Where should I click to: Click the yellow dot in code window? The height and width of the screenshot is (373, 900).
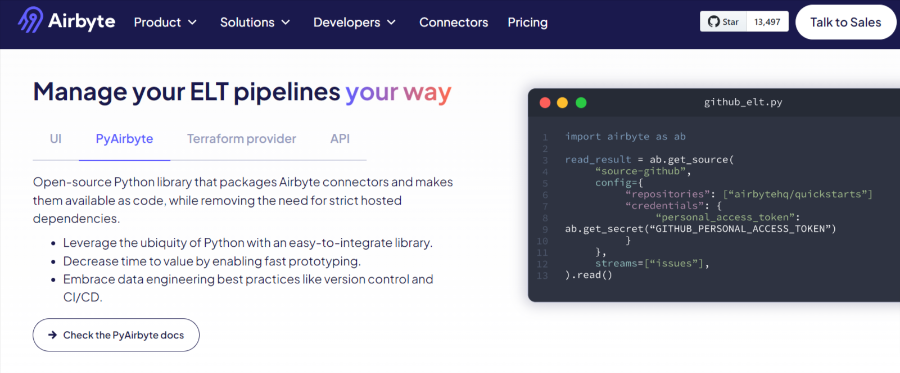pyautogui.click(x=562, y=103)
